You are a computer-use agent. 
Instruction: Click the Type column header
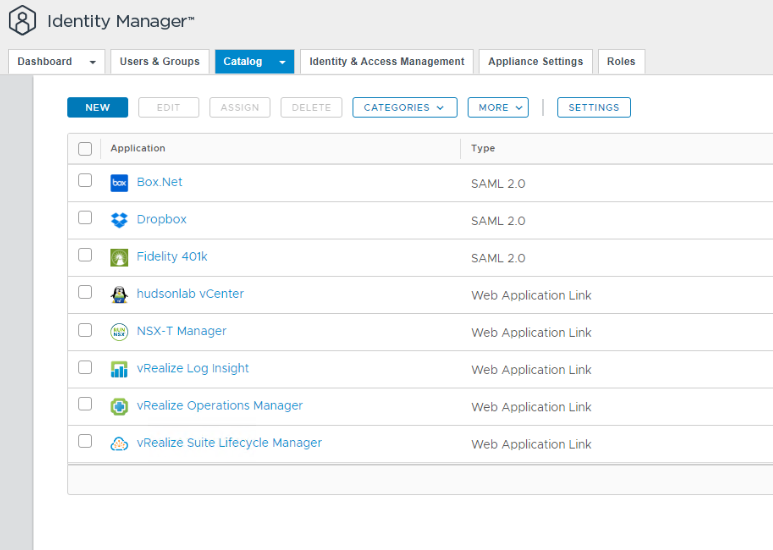[x=483, y=148]
